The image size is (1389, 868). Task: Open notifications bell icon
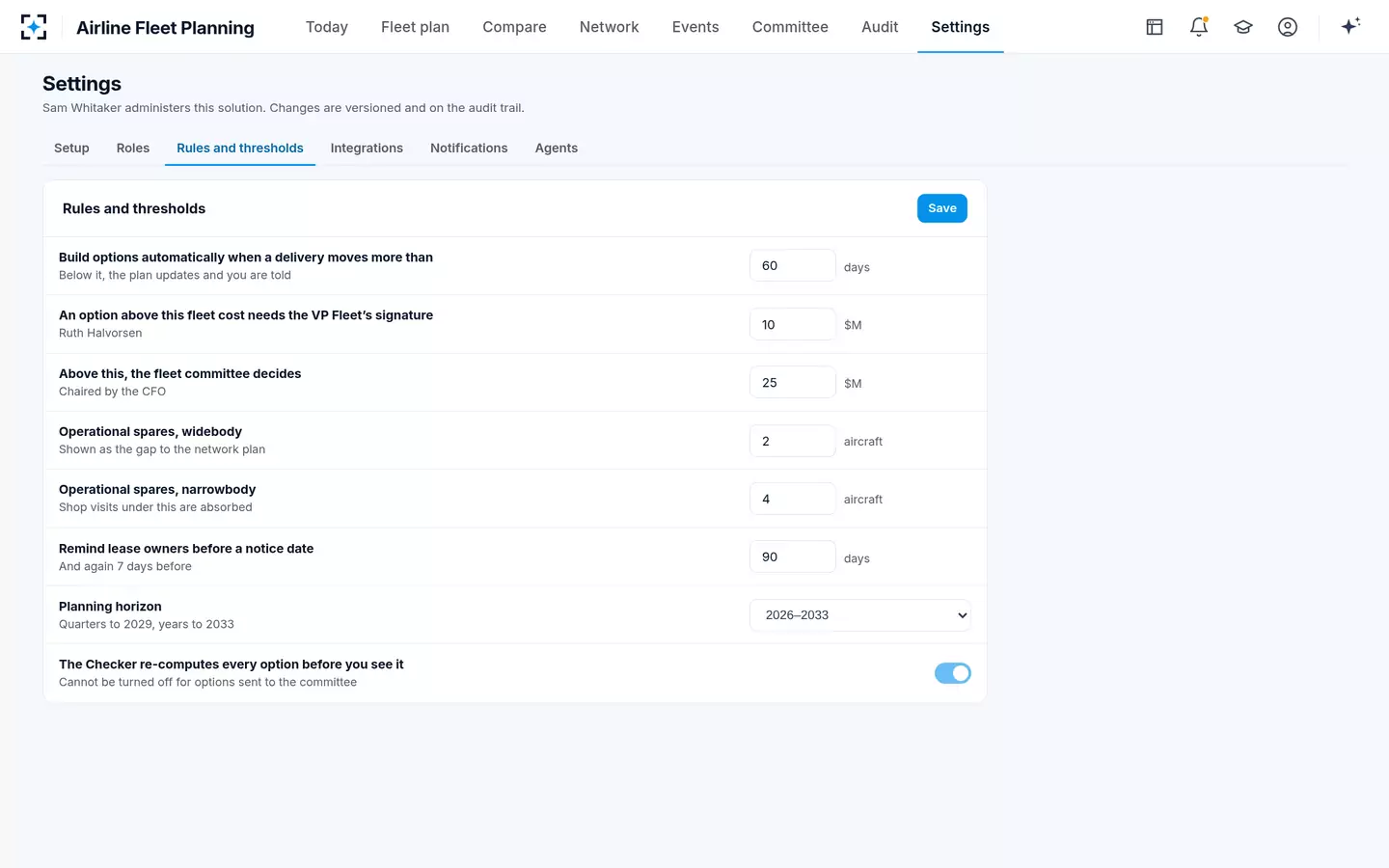pos(1199,27)
